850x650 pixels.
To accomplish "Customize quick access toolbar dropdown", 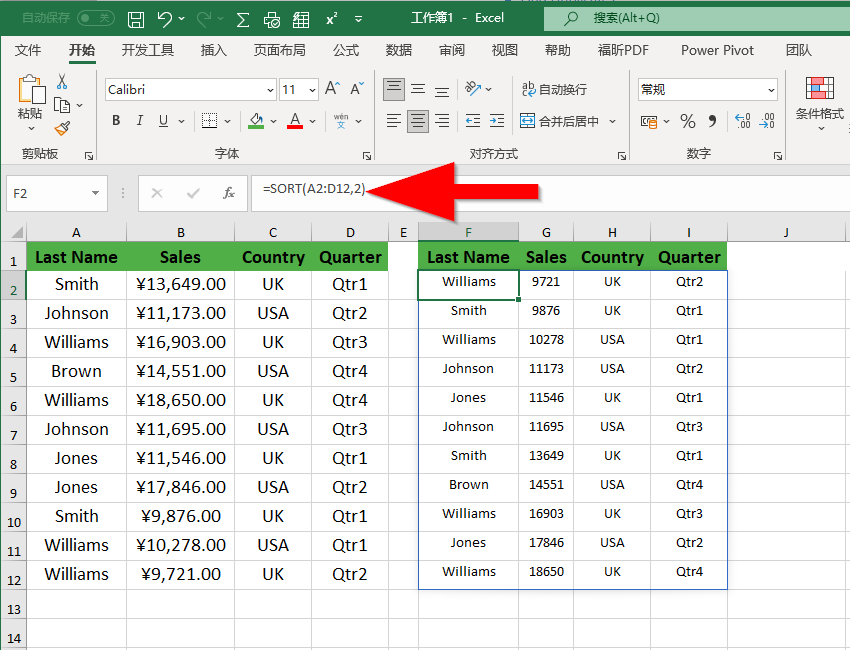I will coord(358,20).
